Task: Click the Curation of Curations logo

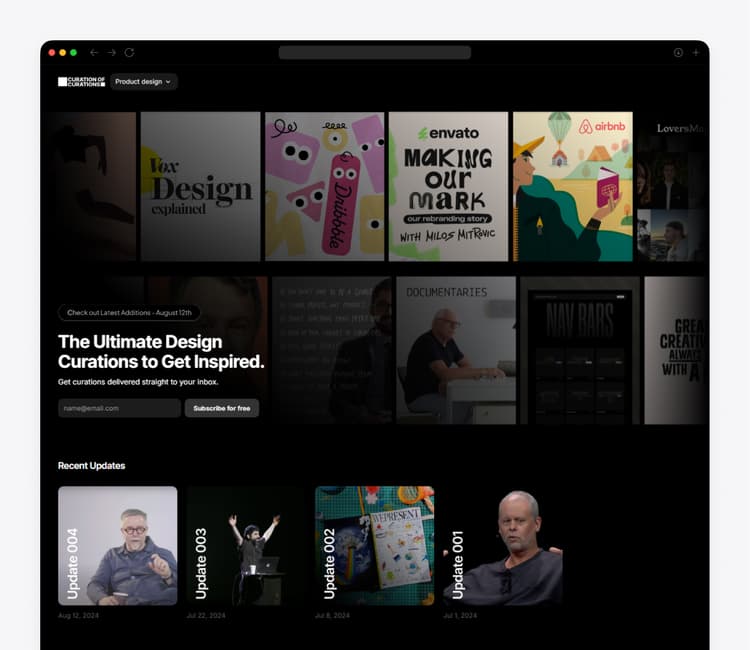Action: click(x=81, y=82)
